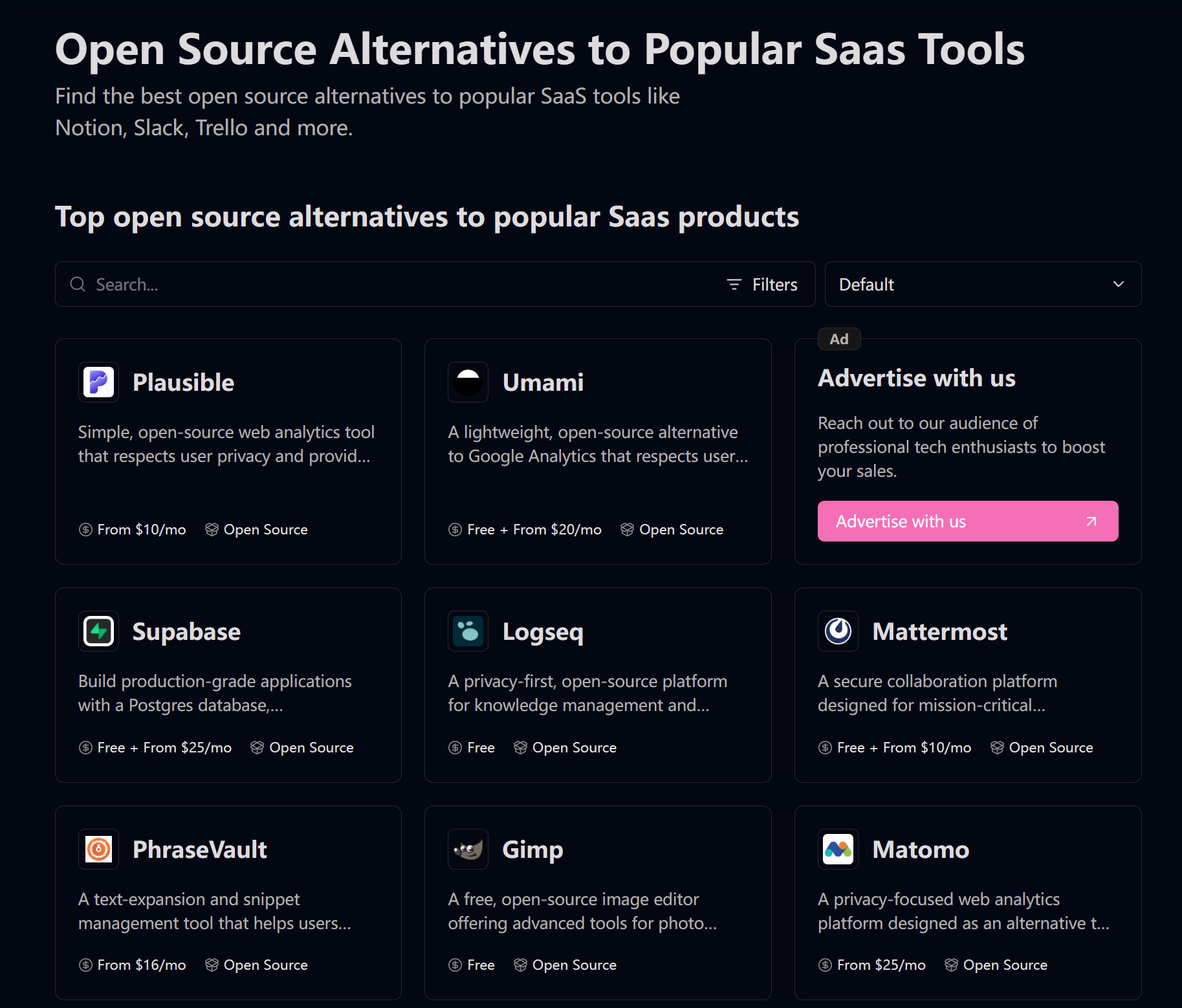1182x1008 pixels.
Task: Open the Matomo tool title
Action: 921,849
